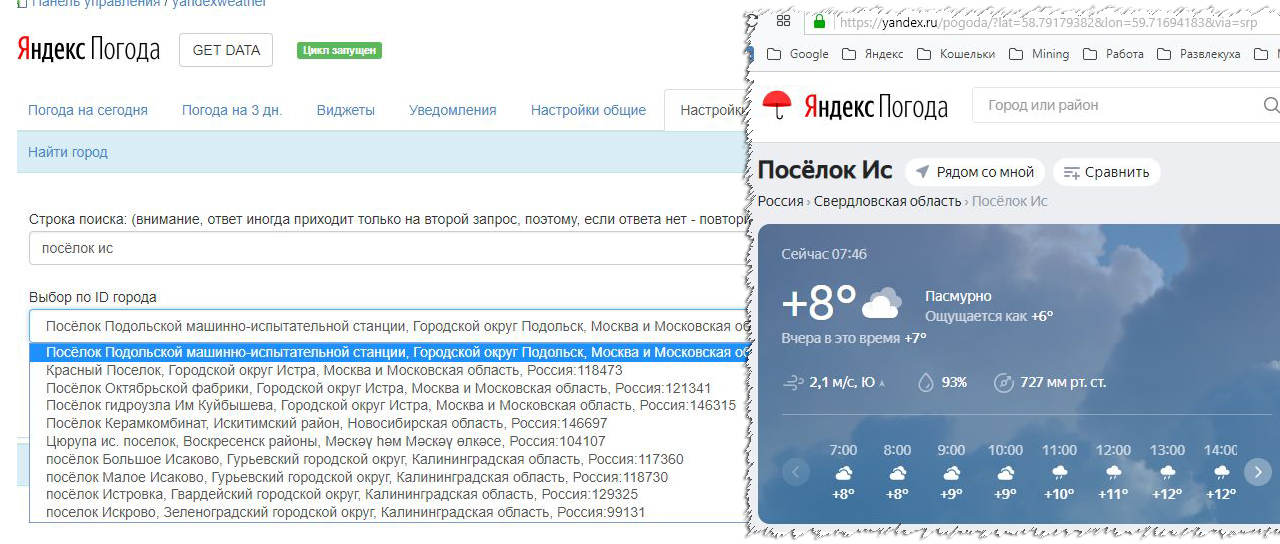This screenshot has width=1280, height=544.
Task: Click the humidity droplet icon
Action: [925, 382]
